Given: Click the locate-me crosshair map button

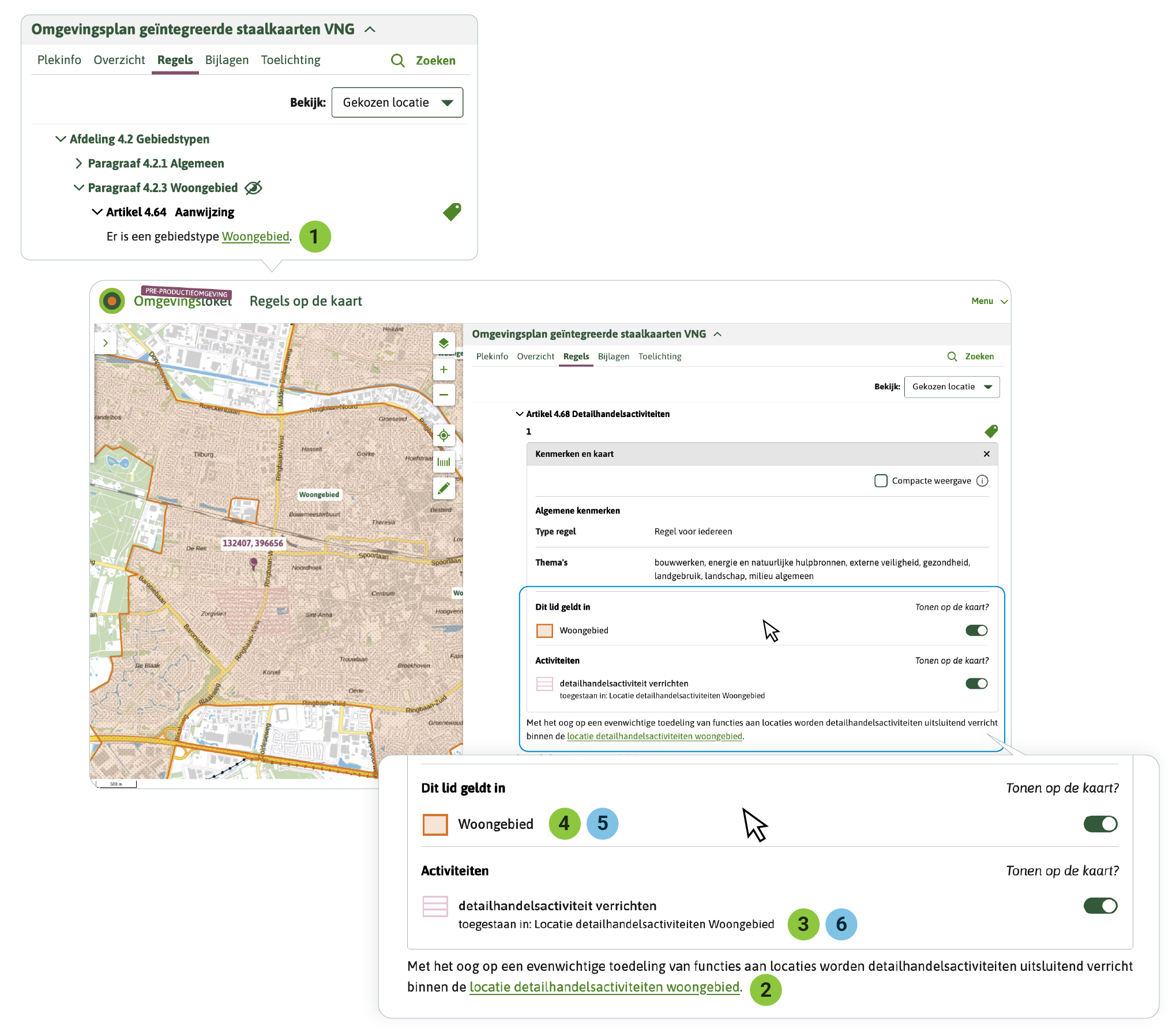Looking at the screenshot, I should click(444, 436).
